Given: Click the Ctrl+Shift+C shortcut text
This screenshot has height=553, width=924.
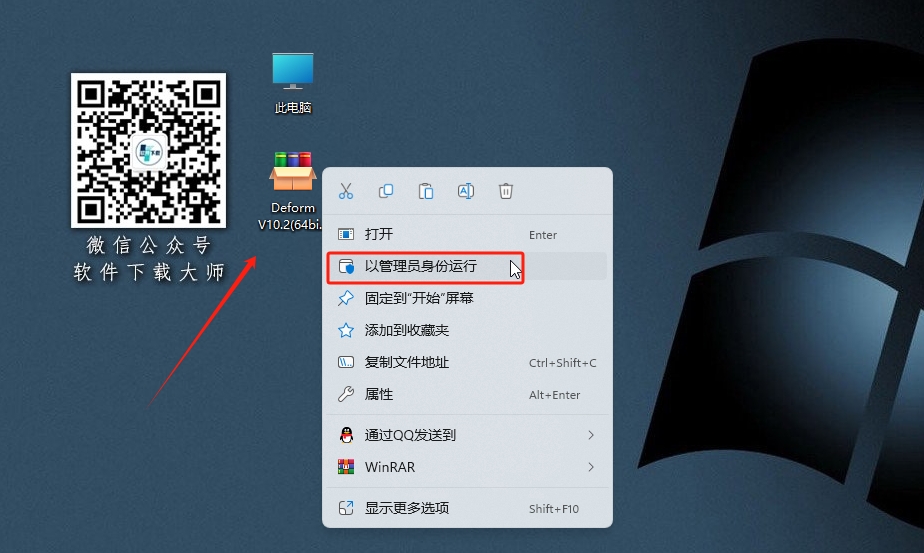Looking at the screenshot, I should point(563,363).
